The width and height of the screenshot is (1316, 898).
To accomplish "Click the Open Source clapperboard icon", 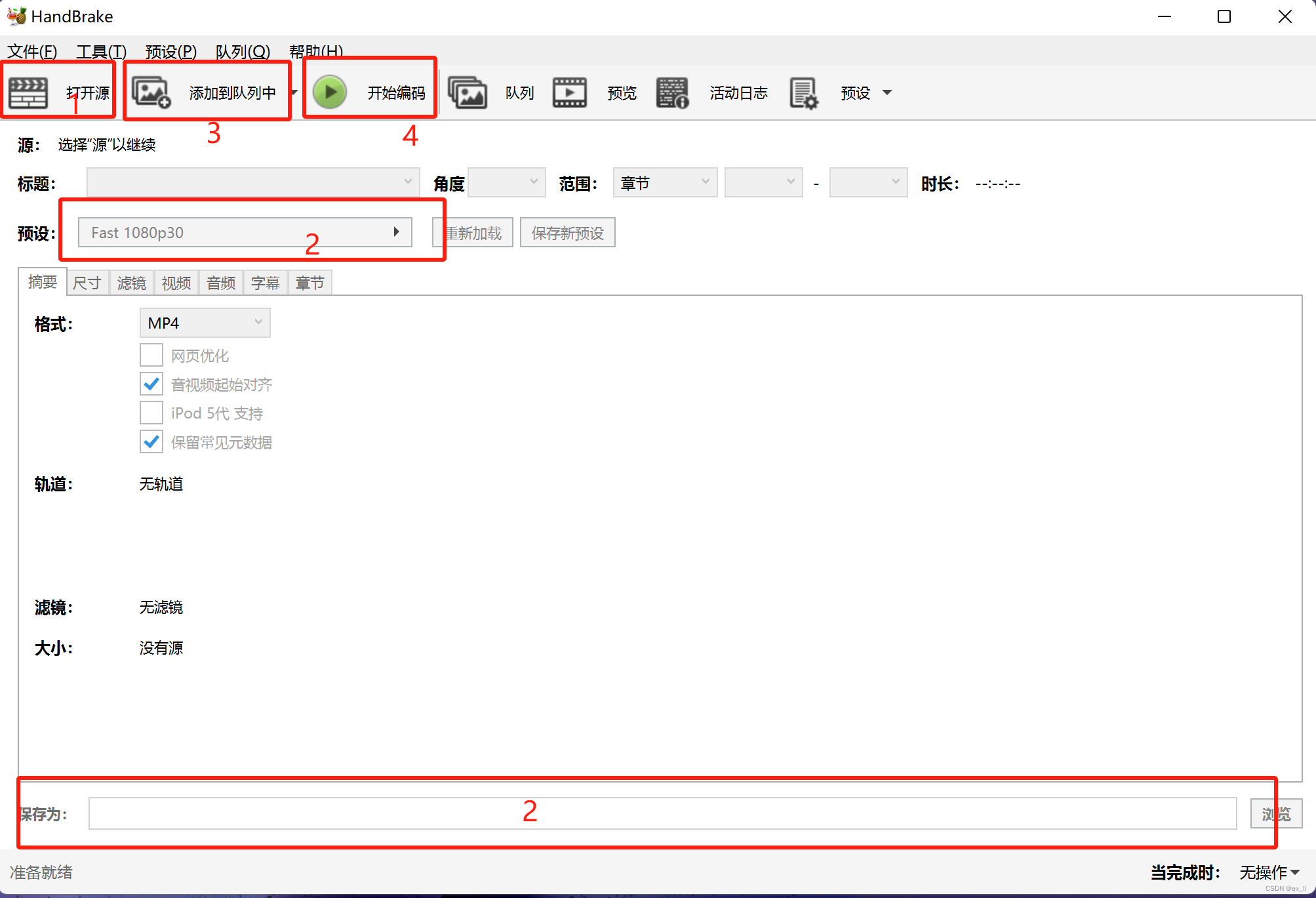I will [28, 92].
